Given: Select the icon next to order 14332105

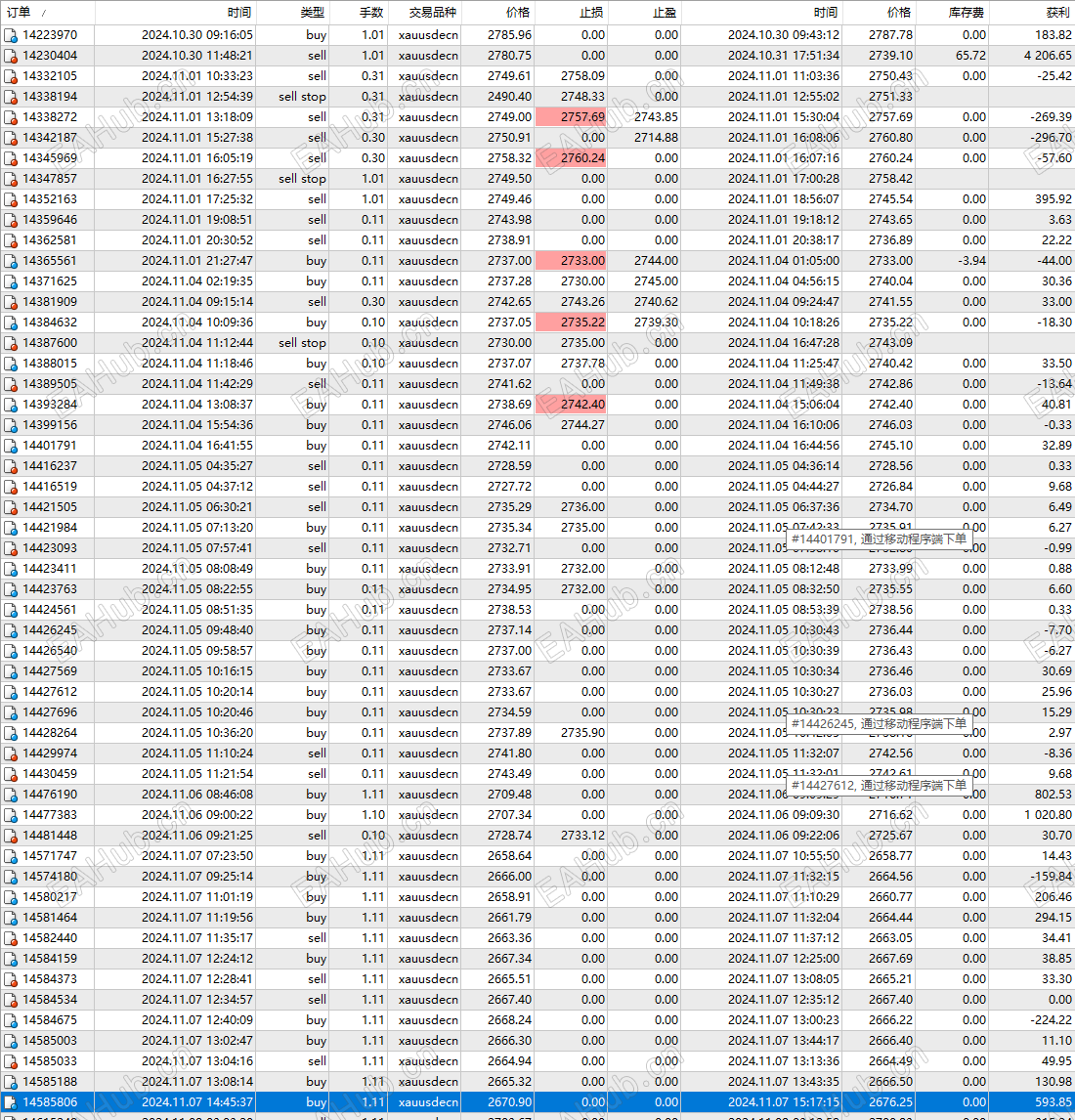Looking at the screenshot, I should 10,76.
